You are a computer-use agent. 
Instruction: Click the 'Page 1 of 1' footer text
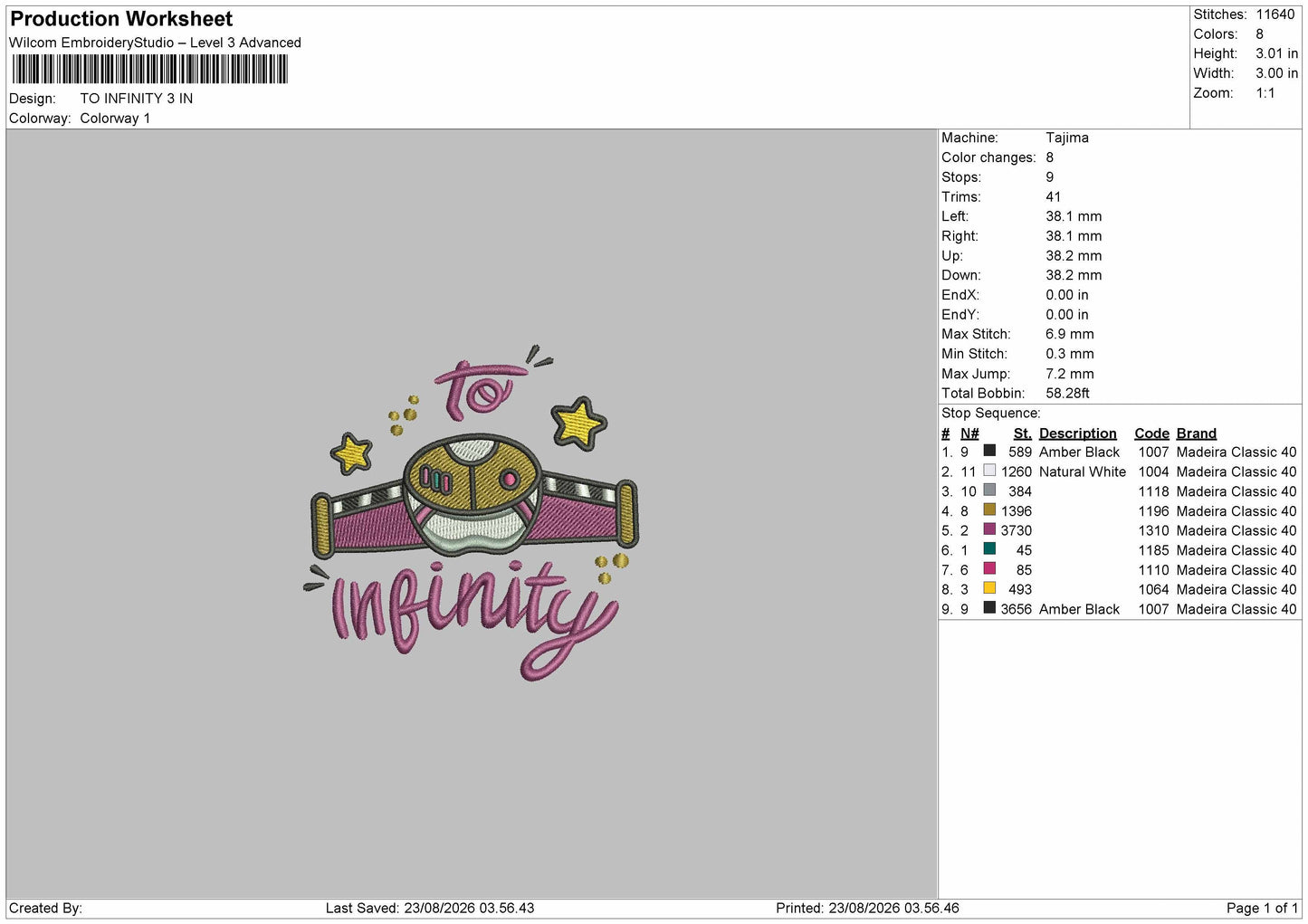(x=1263, y=908)
